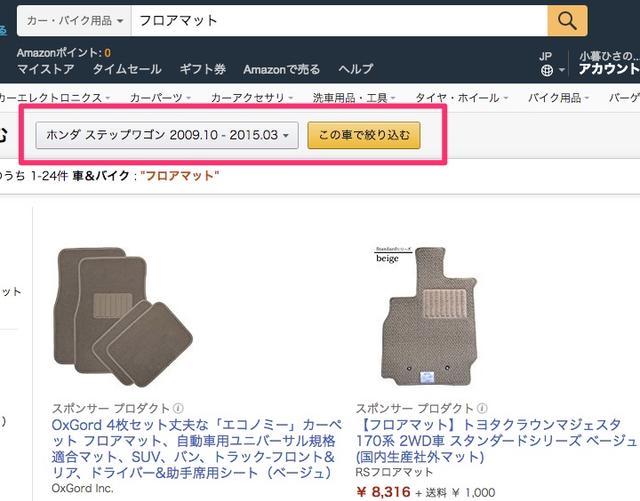This screenshot has height=501, width=640.
Task: Open the カー・バイク用品 search category dropdown
Action: pyautogui.click(x=74, y=20)
